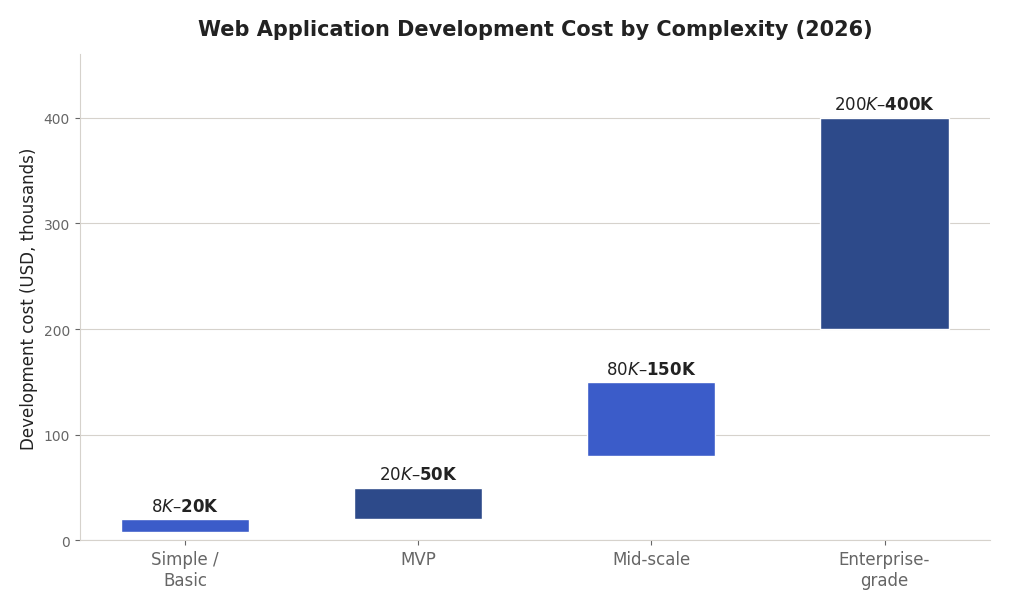Click the 300 y-axis tick label
The height and width of the screenshot is (609, 1010).
click(57, 225)
